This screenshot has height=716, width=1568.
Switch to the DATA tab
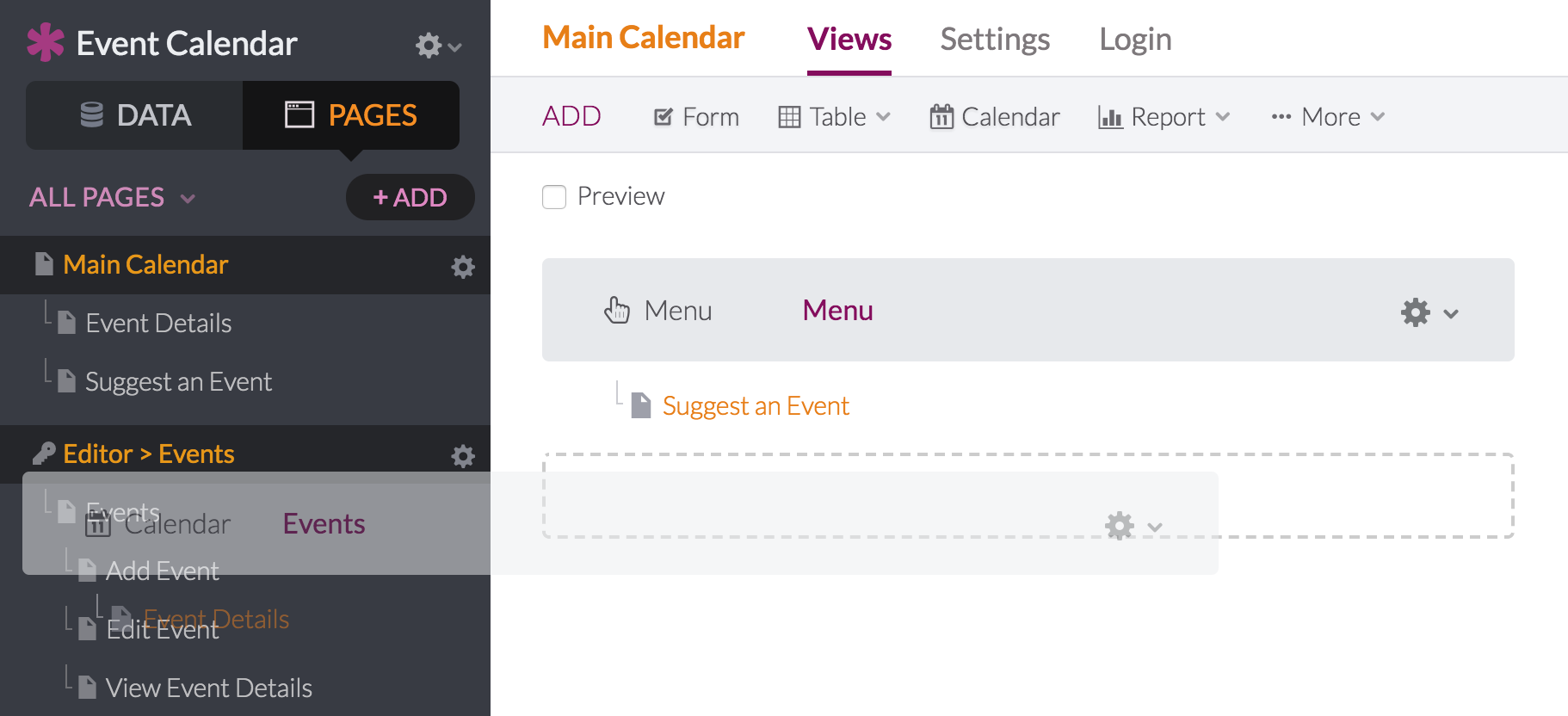point(135,115)
